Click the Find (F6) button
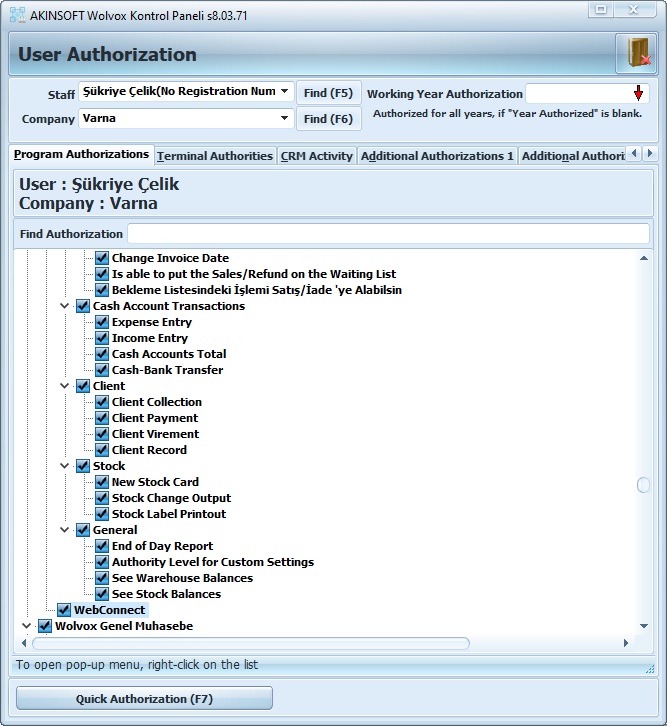The height and width of the screenshot is (726, 667). pyautogui.click(x=328, y=119)
